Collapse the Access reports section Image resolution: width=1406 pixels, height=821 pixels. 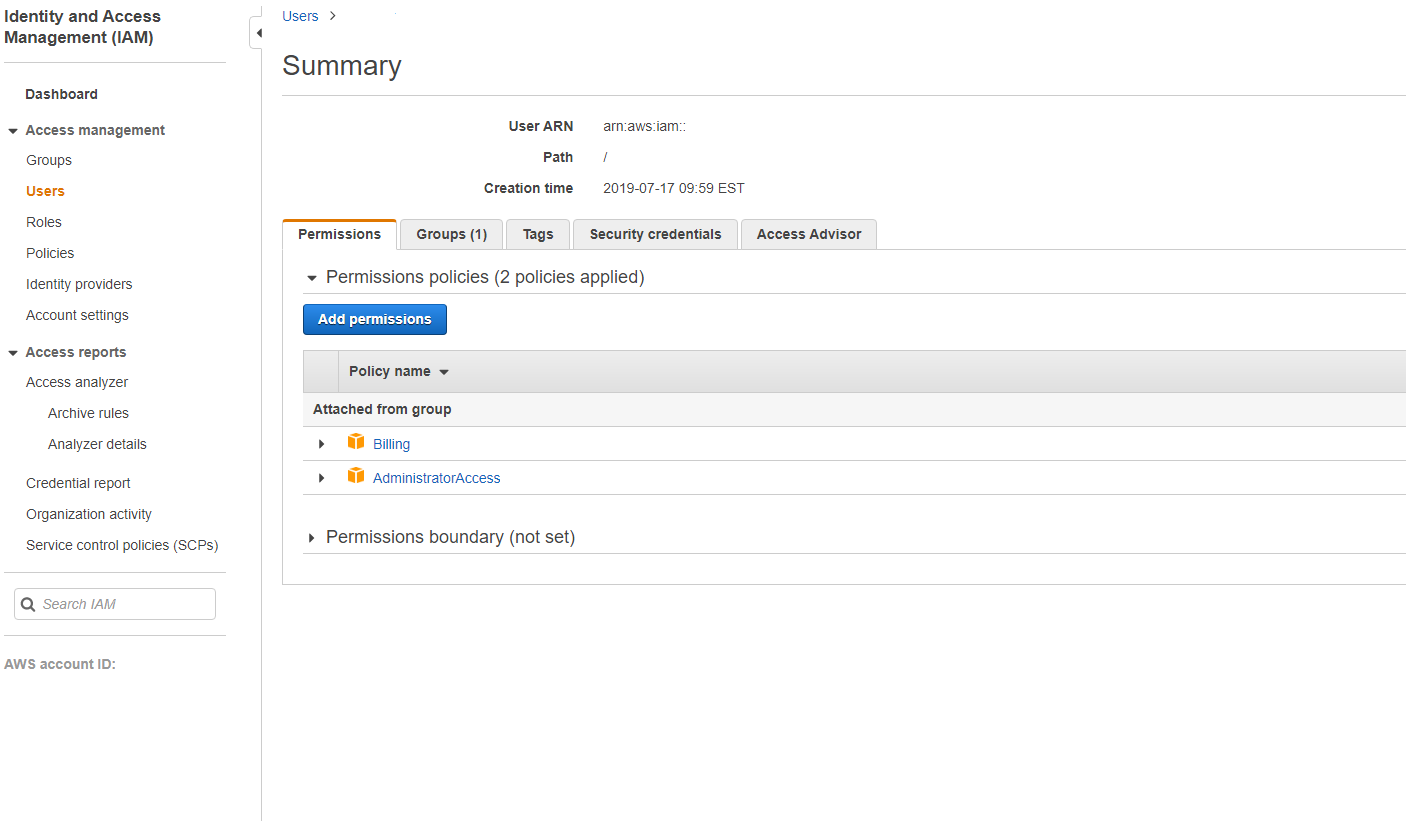tap(12, 352)
